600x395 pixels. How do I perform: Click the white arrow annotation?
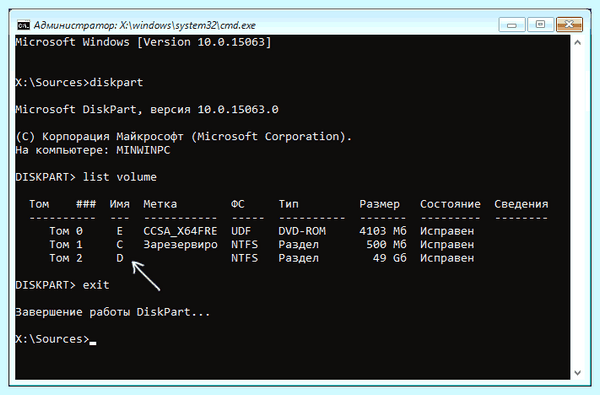pos(146,276)
